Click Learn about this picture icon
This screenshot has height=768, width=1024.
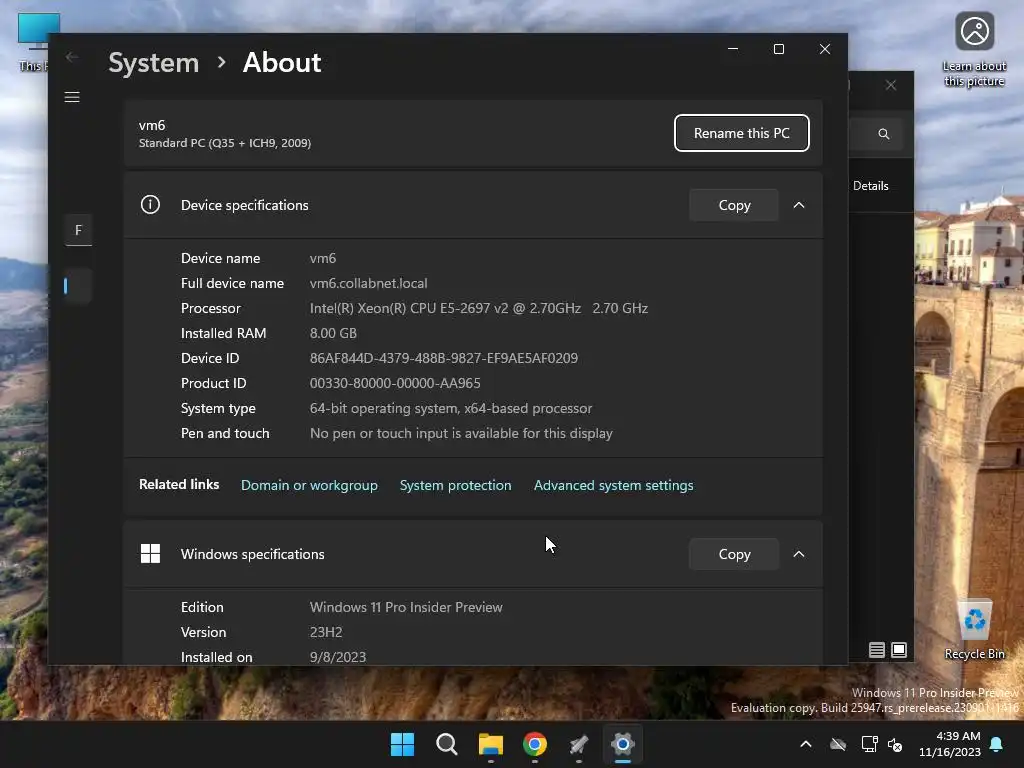click(974, 50)
